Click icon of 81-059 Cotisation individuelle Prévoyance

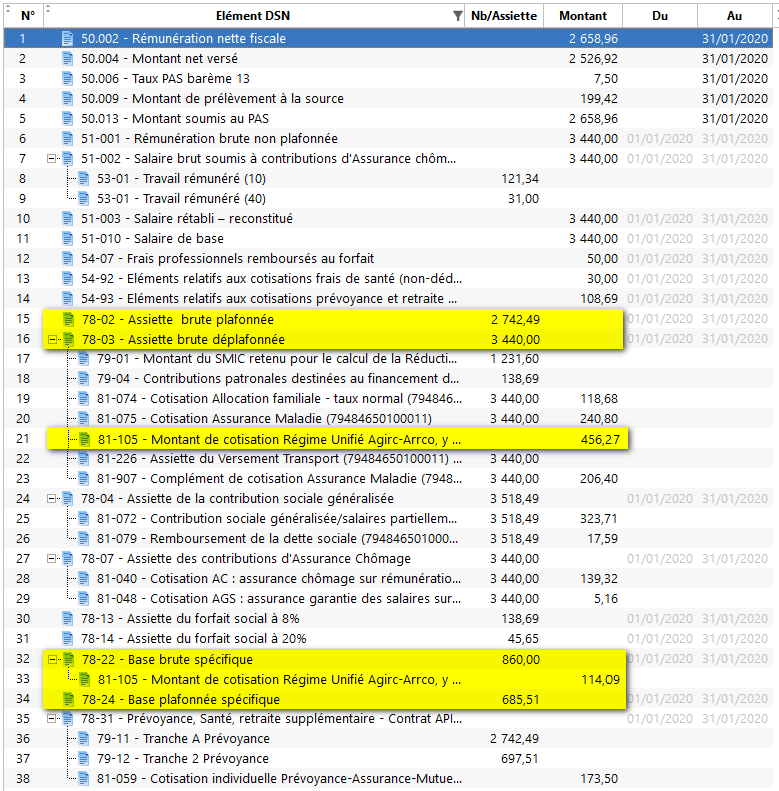(x=83, y=778)
